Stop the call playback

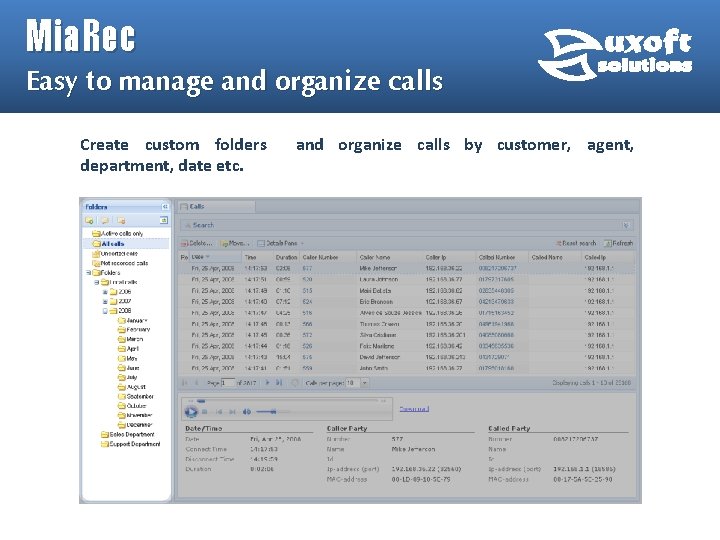point(205,412)
